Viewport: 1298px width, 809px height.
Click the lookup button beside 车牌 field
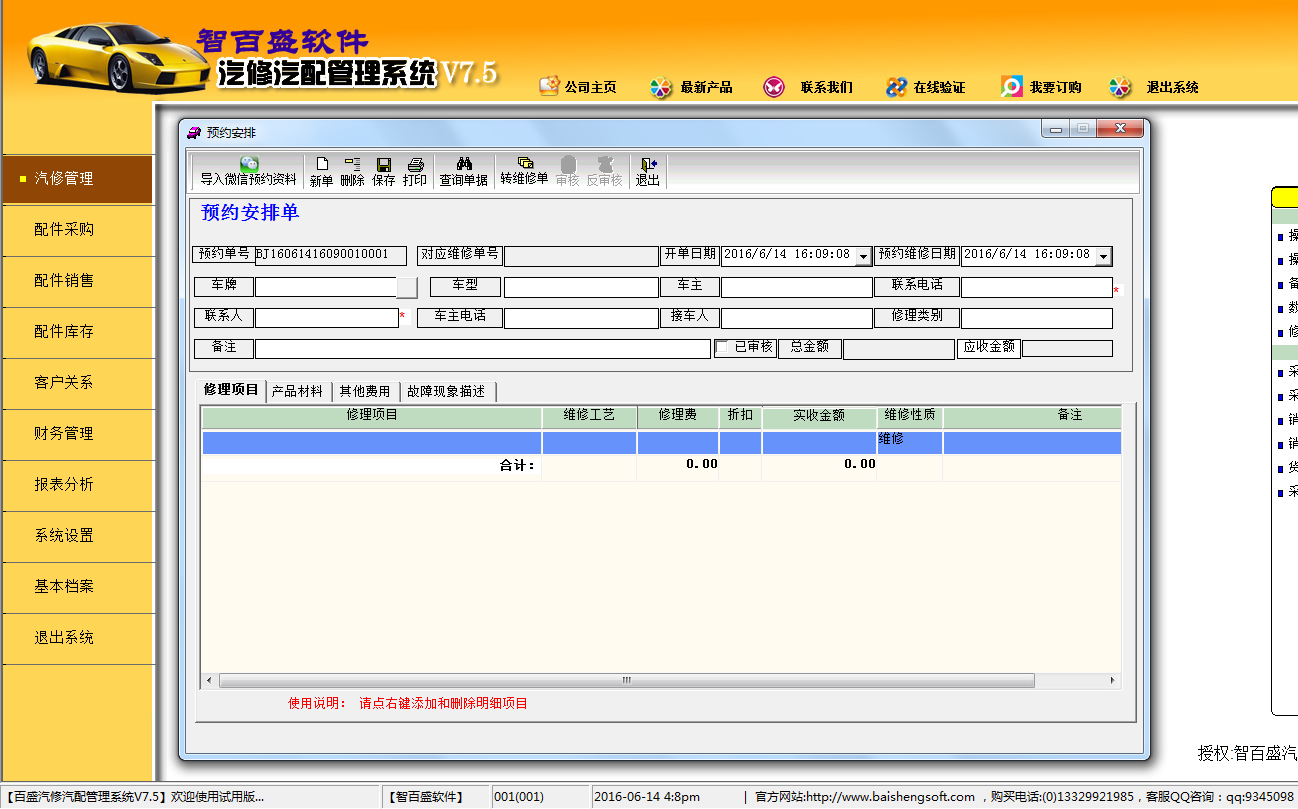click(407, 288)
